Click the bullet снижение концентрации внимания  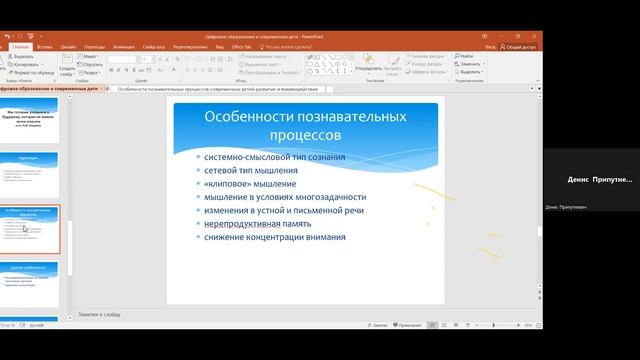tap(275, 237)
